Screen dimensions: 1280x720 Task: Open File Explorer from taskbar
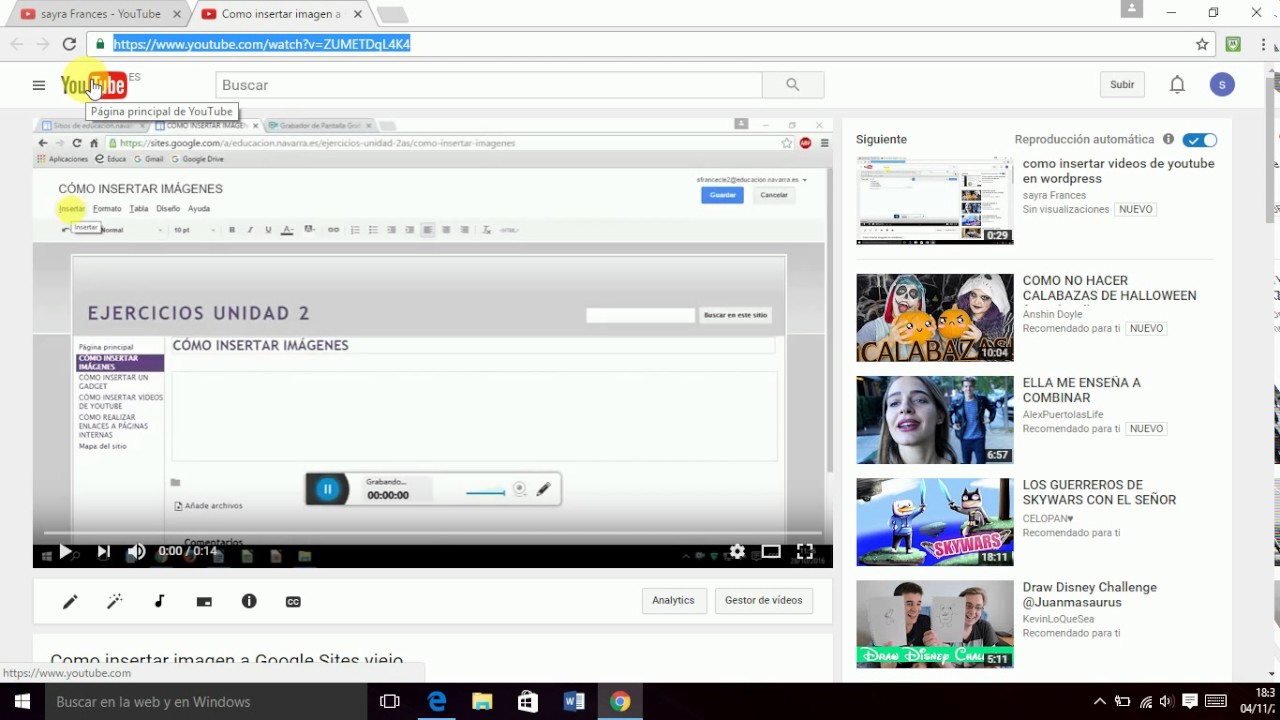click(x=482, y=702)
